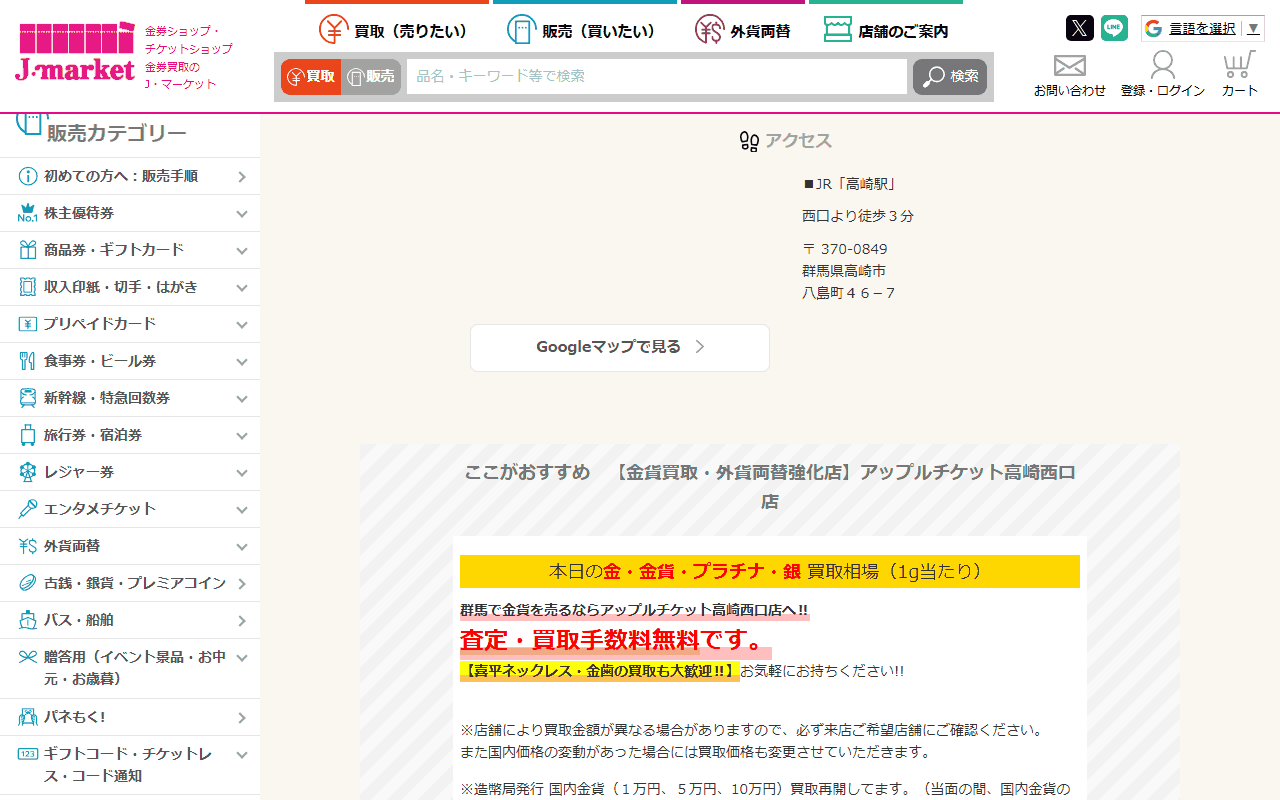Click the 西口より徒歩３分 text

coord(858,216)
